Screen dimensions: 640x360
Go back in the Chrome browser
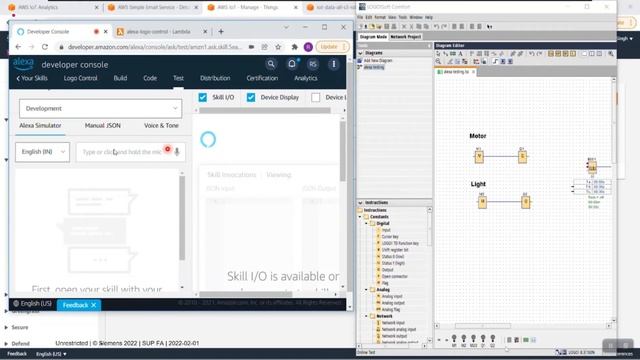point(18,47)
